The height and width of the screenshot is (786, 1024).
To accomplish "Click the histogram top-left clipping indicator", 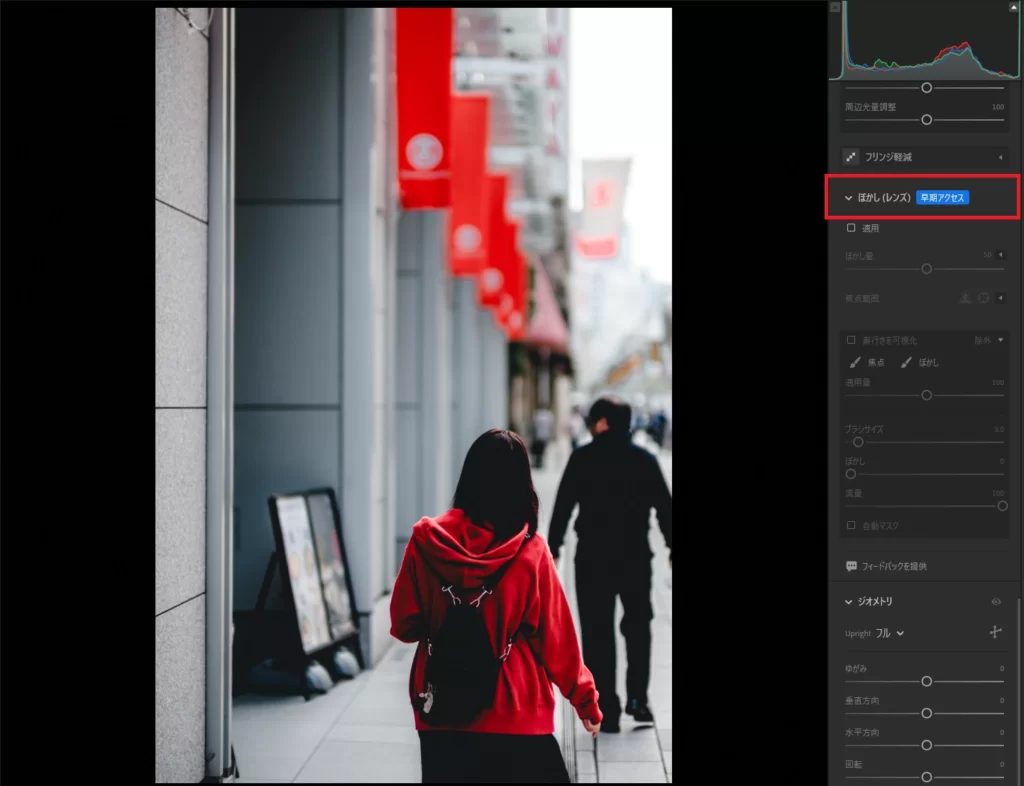I will 835,7.
